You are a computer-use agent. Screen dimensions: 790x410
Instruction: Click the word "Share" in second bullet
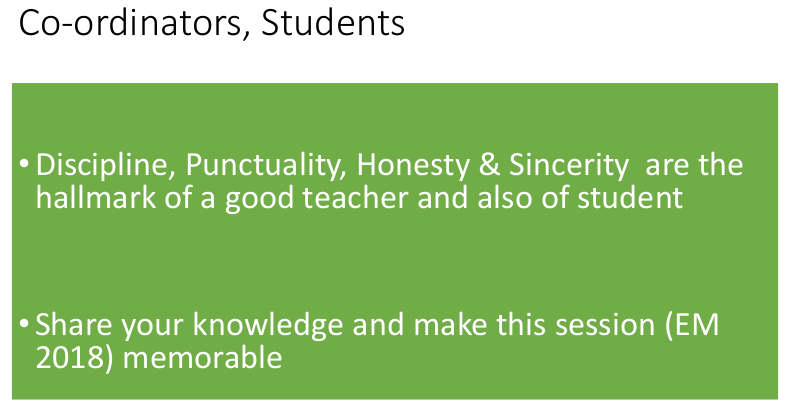(71, 325)
